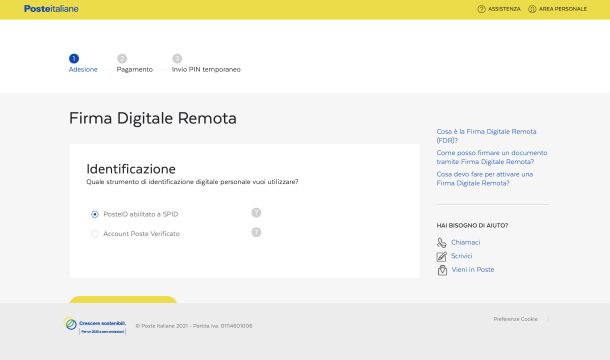Click the Vieni in Poste location icon

[442, 270]
